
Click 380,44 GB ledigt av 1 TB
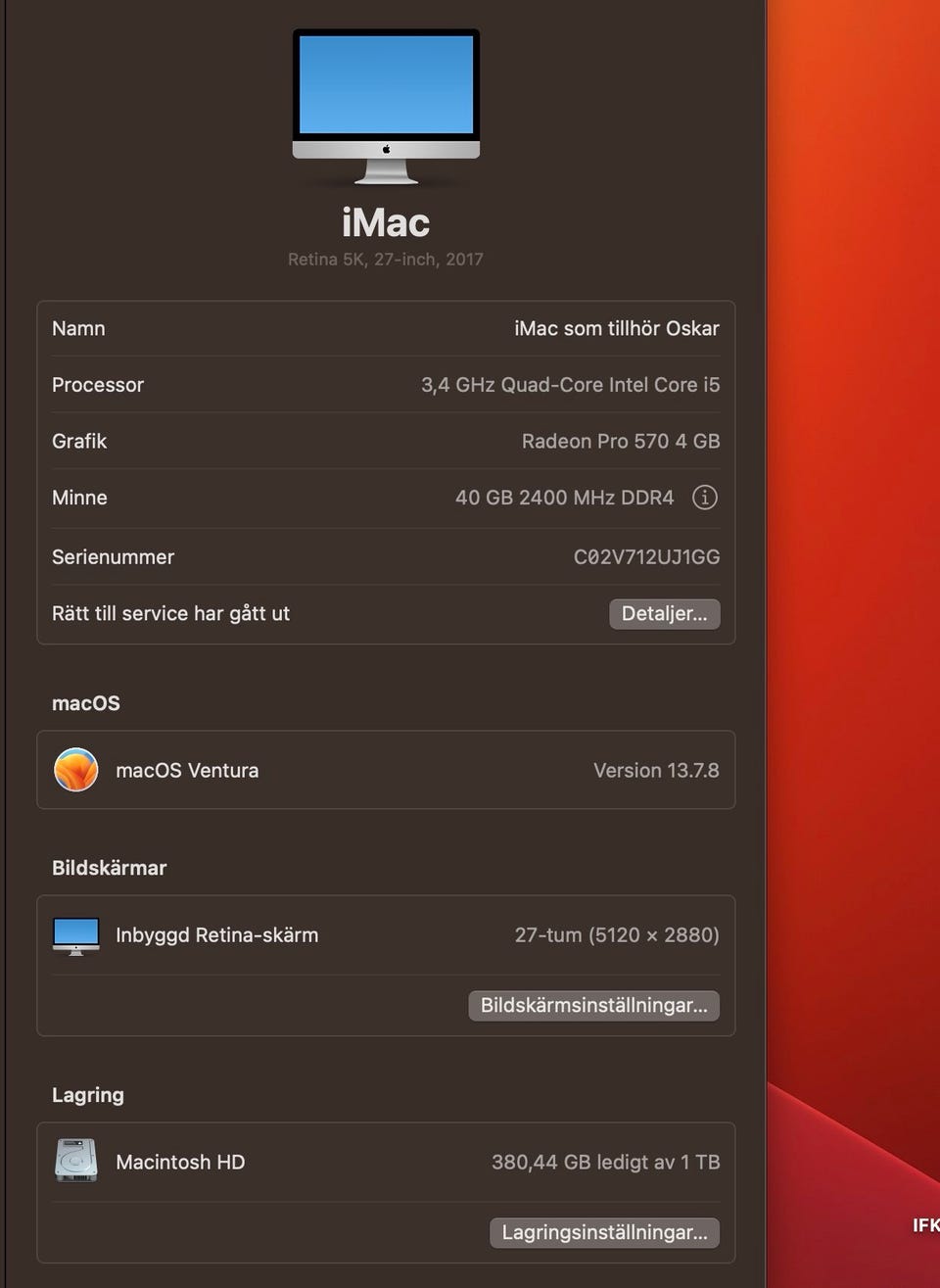pyautogui.click(x=606, y=1163)
